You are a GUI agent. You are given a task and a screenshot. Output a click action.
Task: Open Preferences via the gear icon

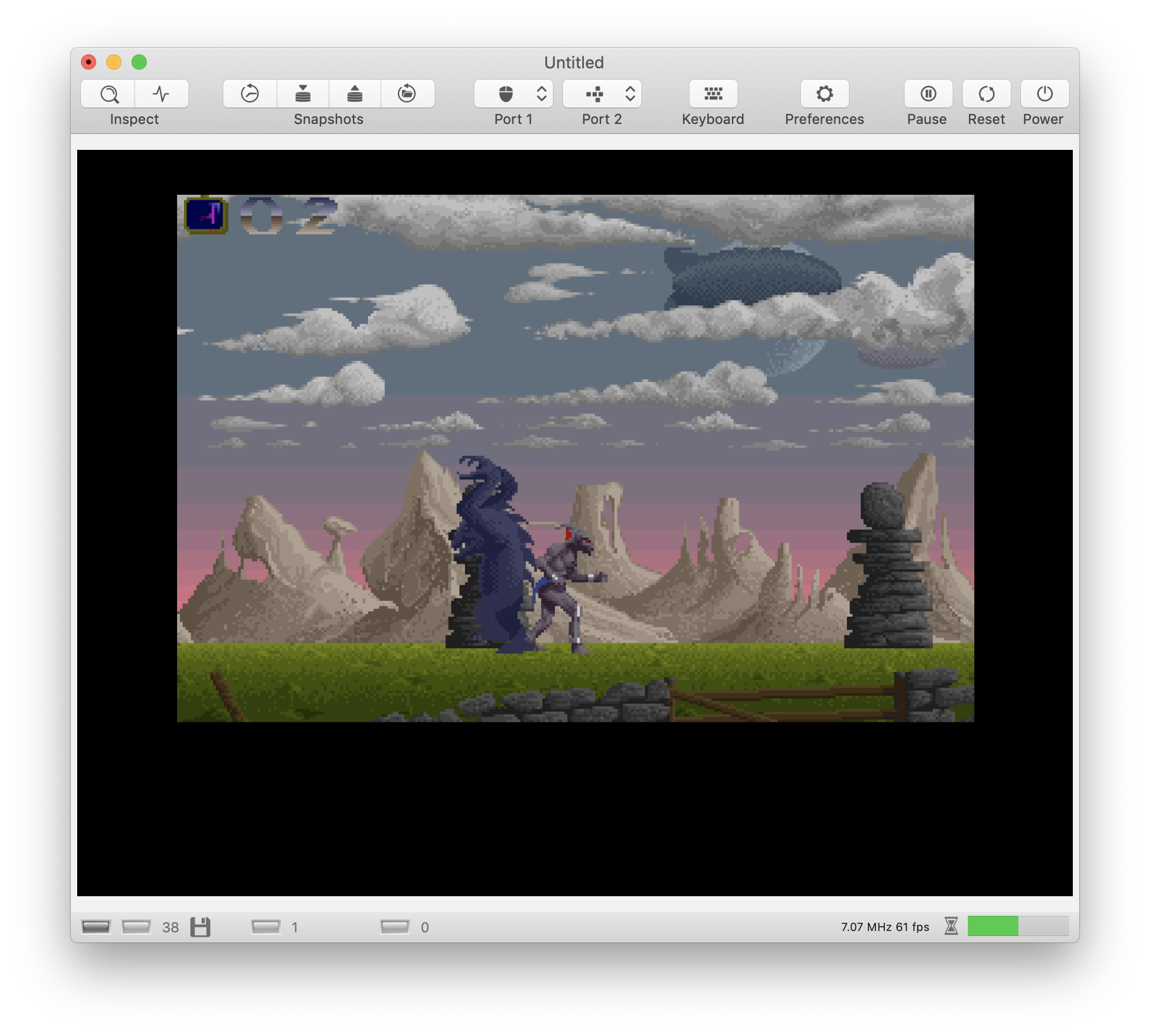click(824, 94)
